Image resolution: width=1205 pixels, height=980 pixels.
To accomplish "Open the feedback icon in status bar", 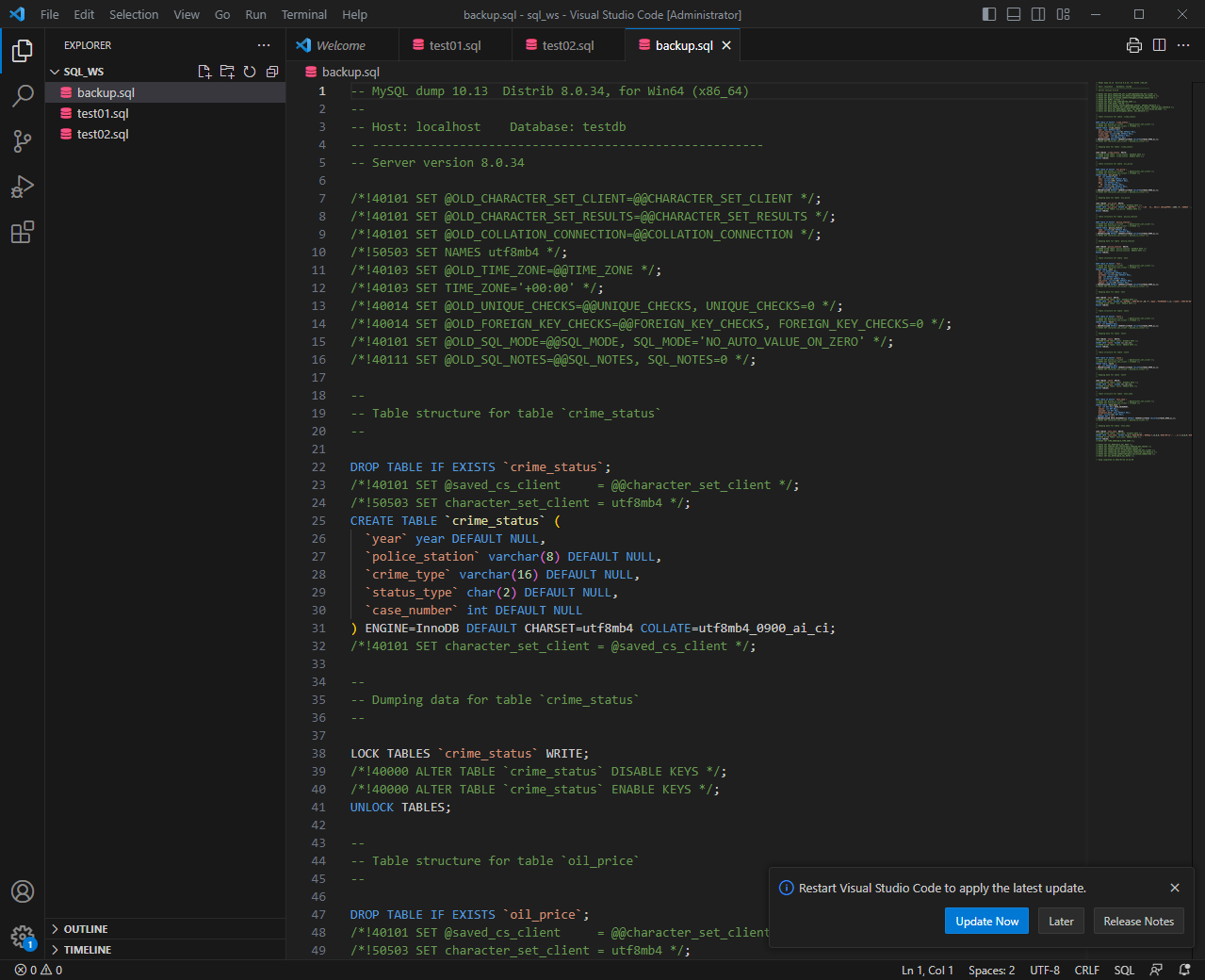I will (x=1156, y=970).
